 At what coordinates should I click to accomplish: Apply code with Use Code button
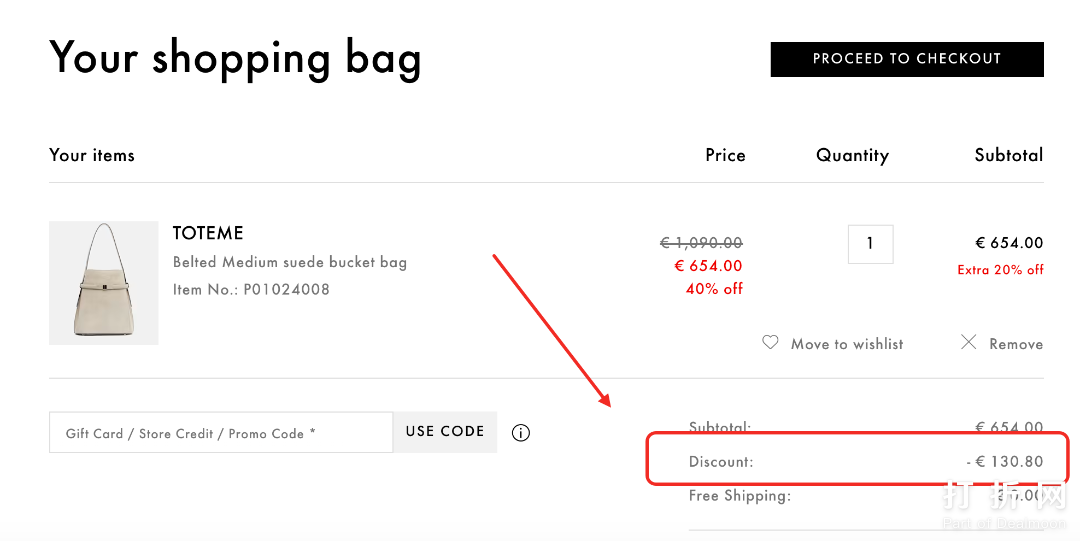[x=445, y=432]
